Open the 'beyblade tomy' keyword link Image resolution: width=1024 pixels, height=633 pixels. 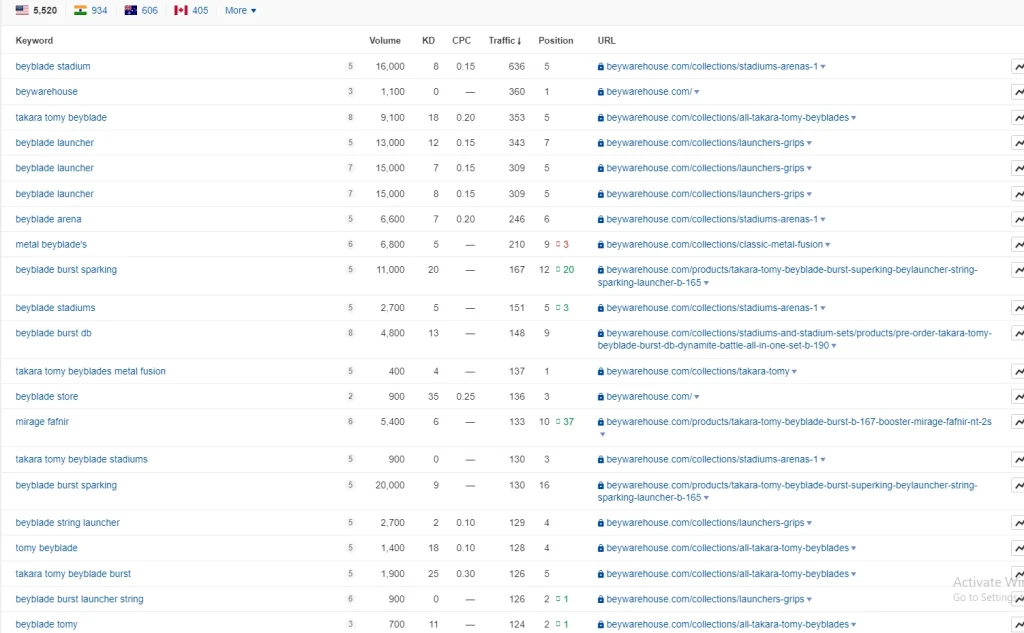click(x=46, y=625)
